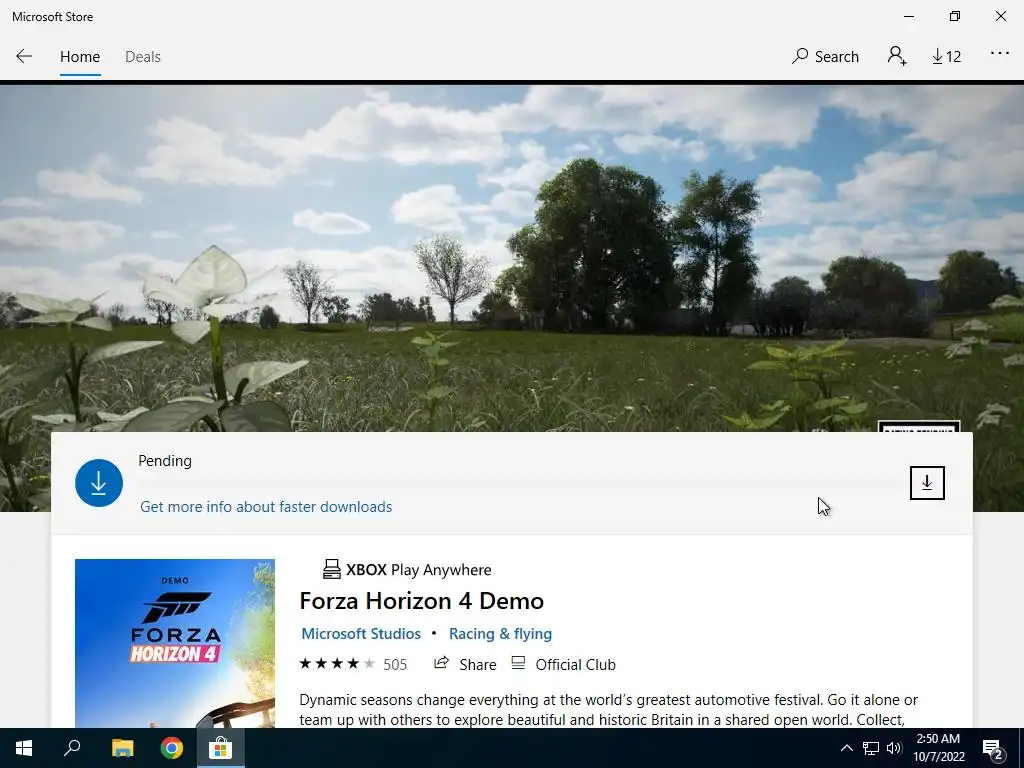Open Windows taskbar search
The width and height of the screenshot is (1024, 768).
pos(72,748)
